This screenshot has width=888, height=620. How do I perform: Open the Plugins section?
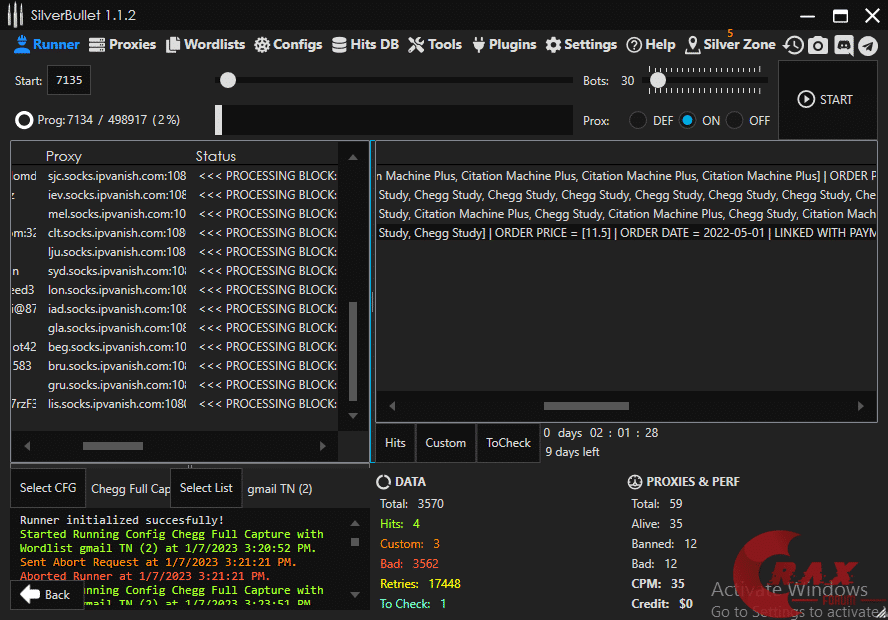click(504, 44)
